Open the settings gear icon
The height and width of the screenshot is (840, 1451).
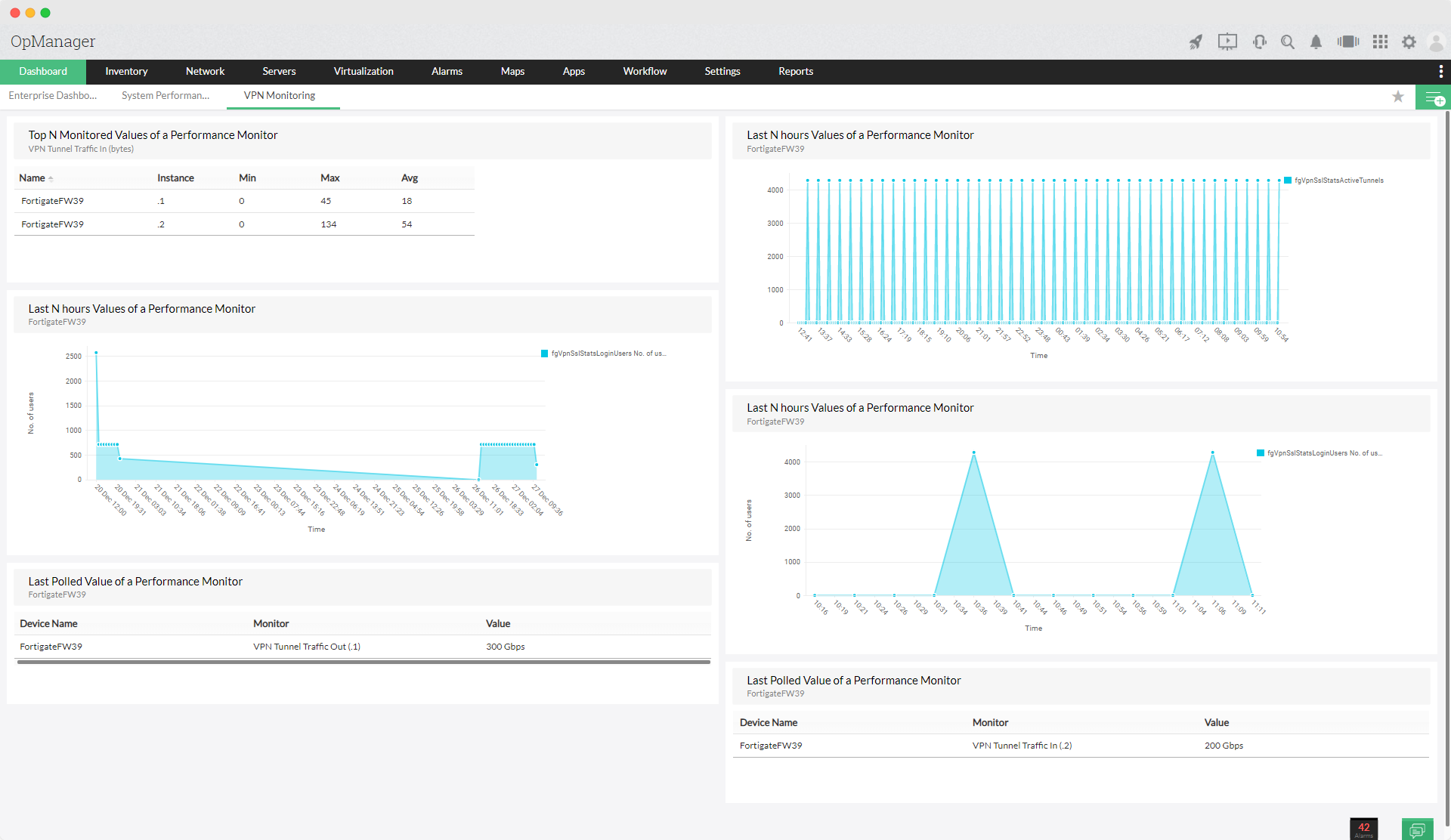(1409, 42)
